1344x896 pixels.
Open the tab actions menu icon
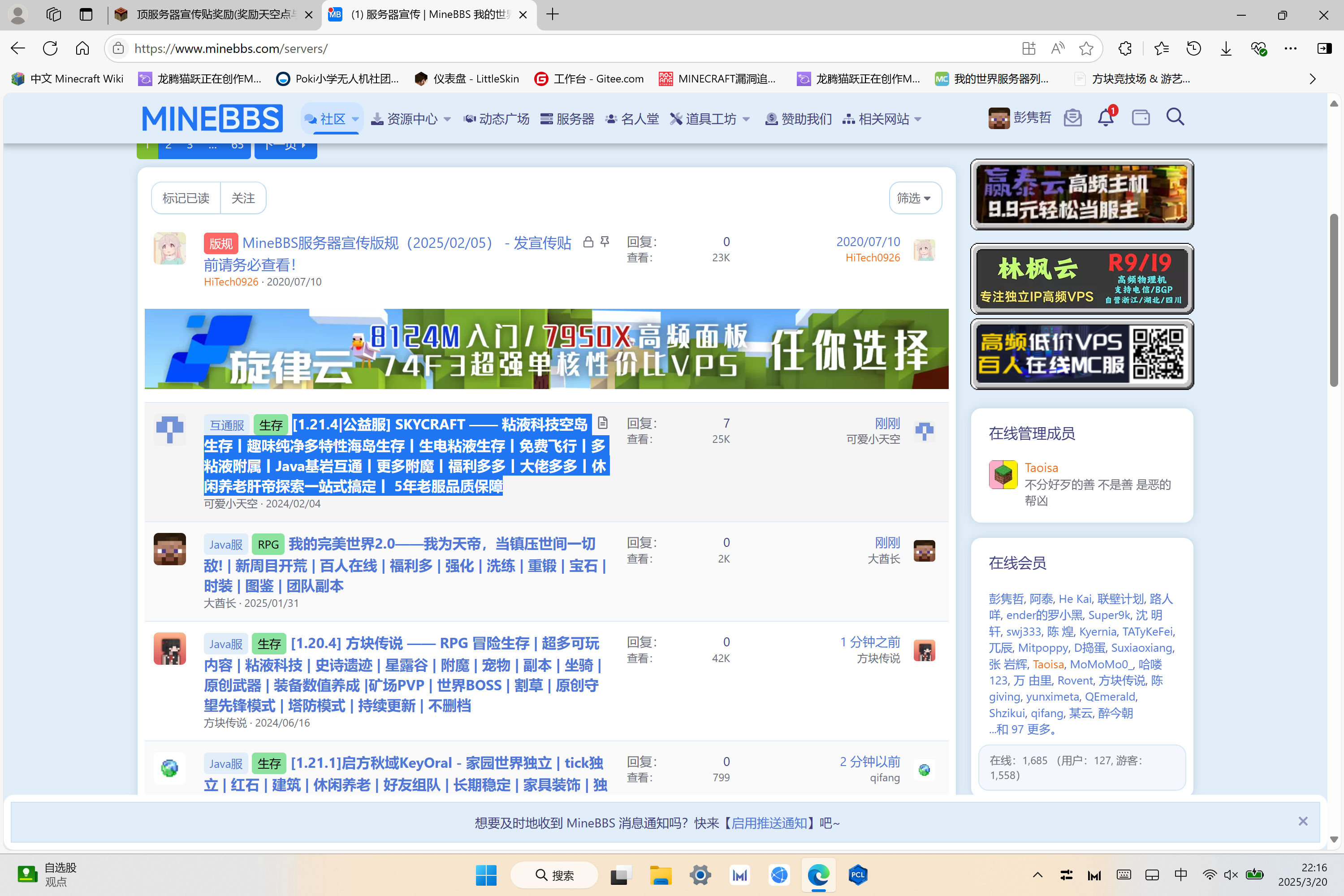click(86, 14)
